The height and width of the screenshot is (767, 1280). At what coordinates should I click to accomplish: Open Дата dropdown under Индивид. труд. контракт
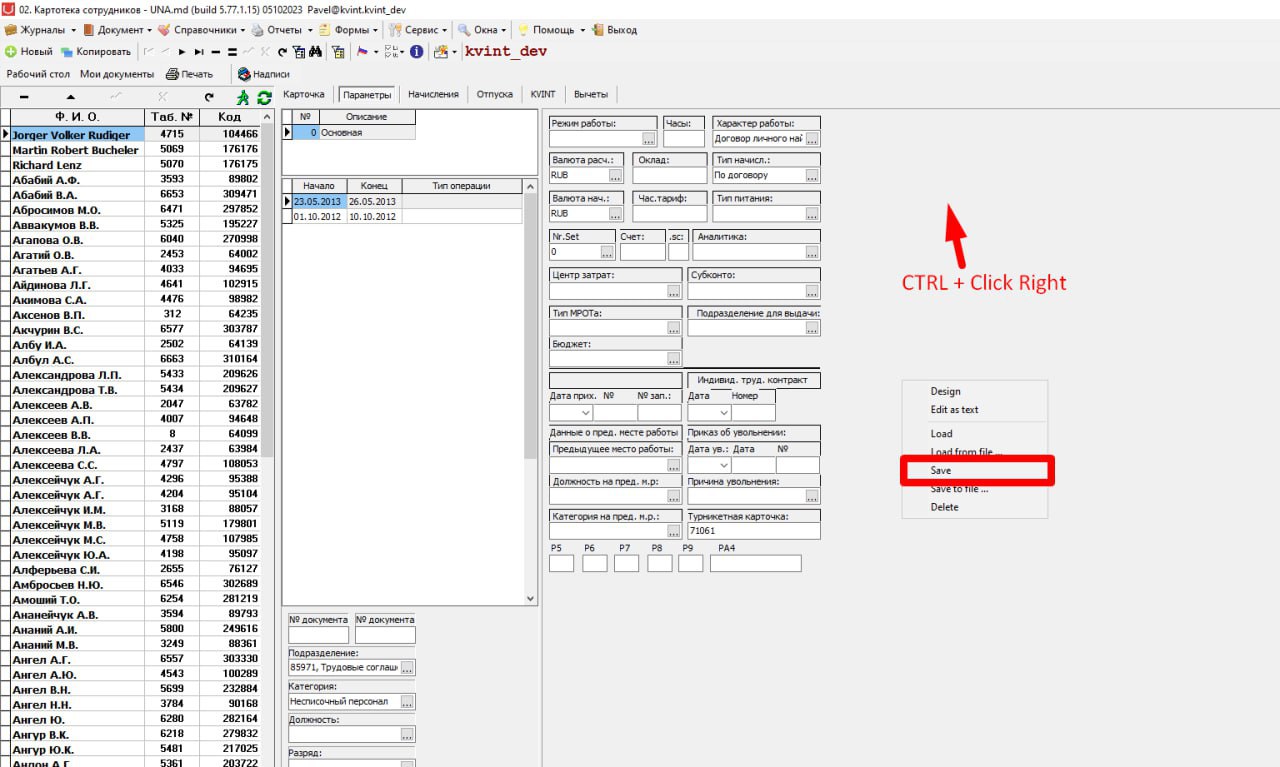[723, 412]
